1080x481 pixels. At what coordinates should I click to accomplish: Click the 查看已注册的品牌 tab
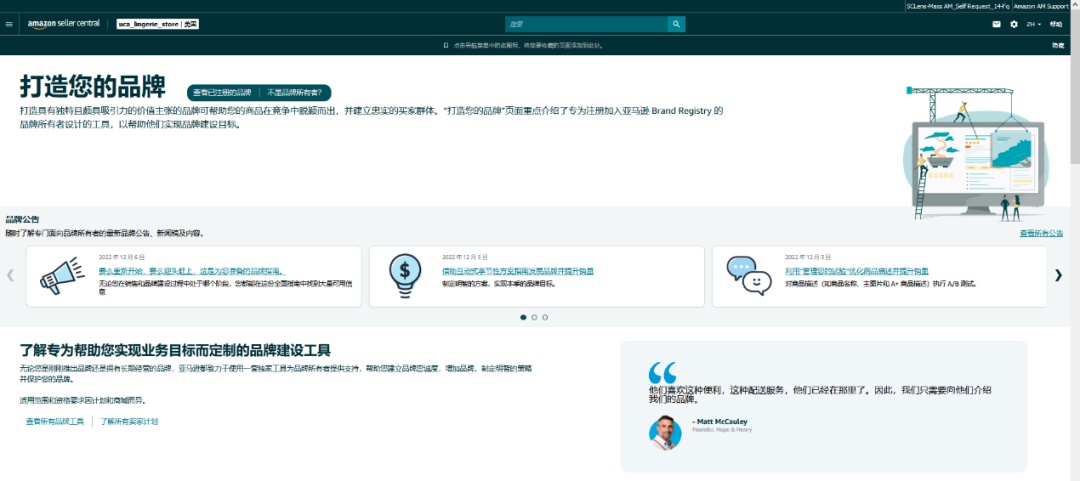click(x=222, y=92)
